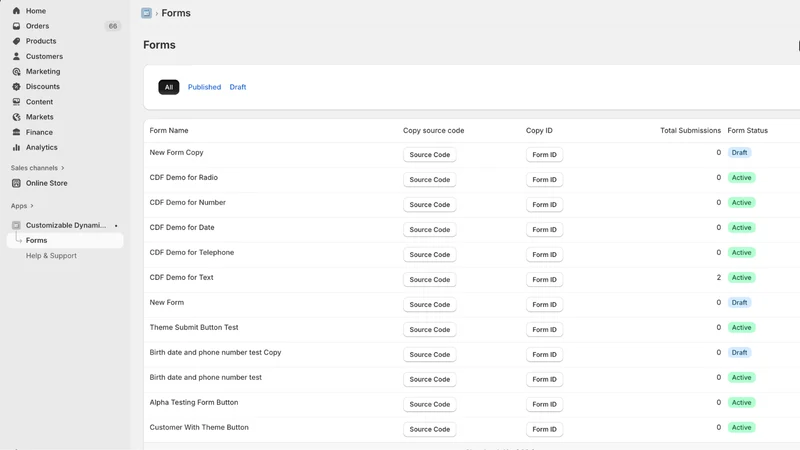Viewport: 800px width, 450px height.
Task: Copy Source Code for CDF Demo for Date
Action: (x=430, y=230)
